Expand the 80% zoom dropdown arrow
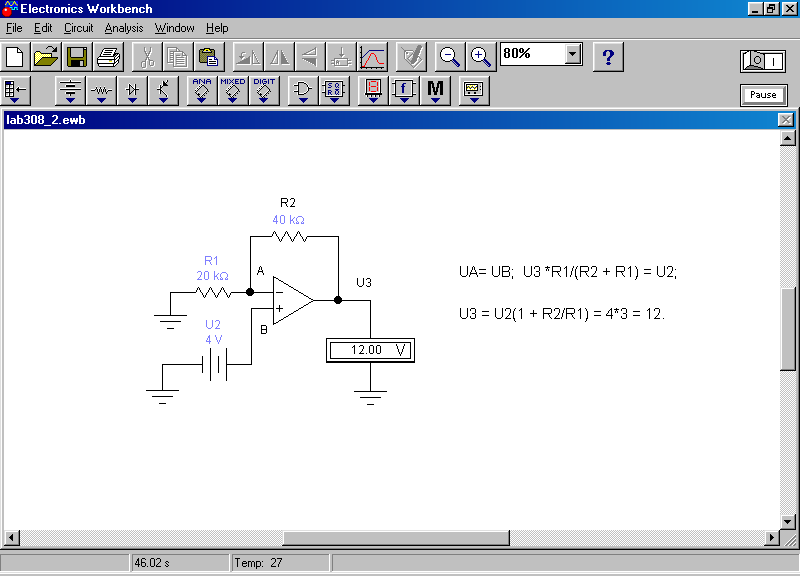800x576 pixels. click(x=573, y=54)
